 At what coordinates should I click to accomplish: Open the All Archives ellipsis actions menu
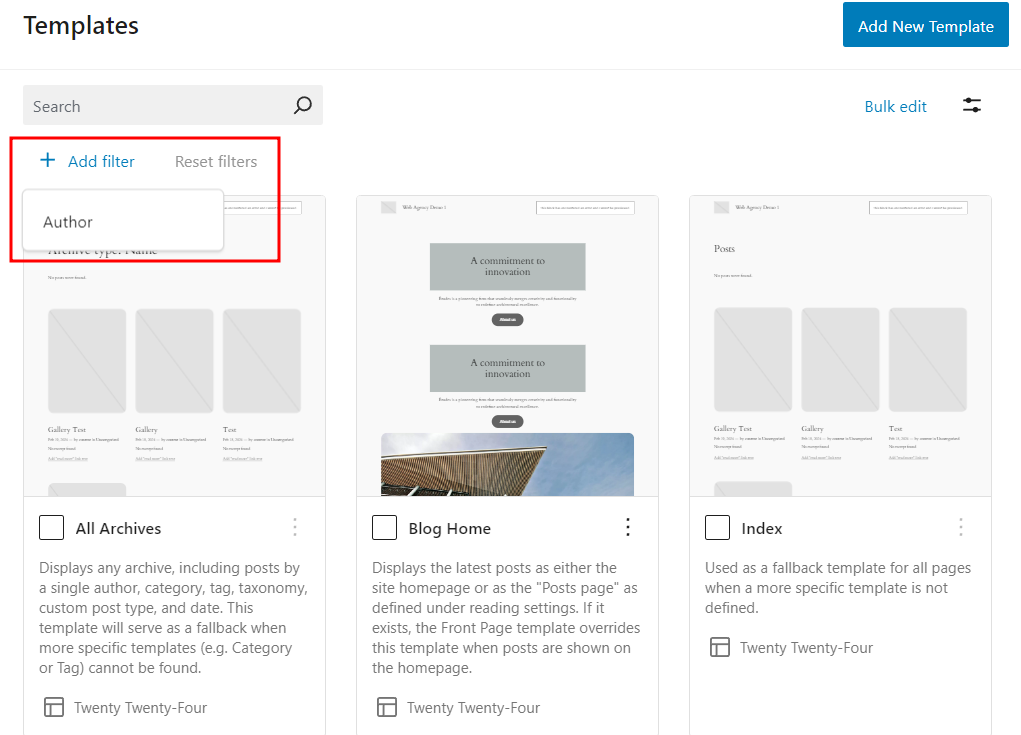[295, 528]
